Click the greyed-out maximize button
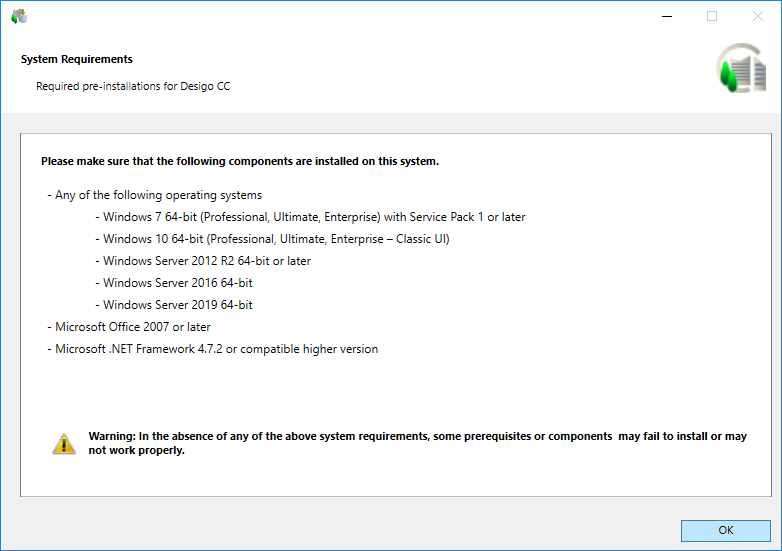This screenshot has height=551, width=782. (x=712, y=16)
